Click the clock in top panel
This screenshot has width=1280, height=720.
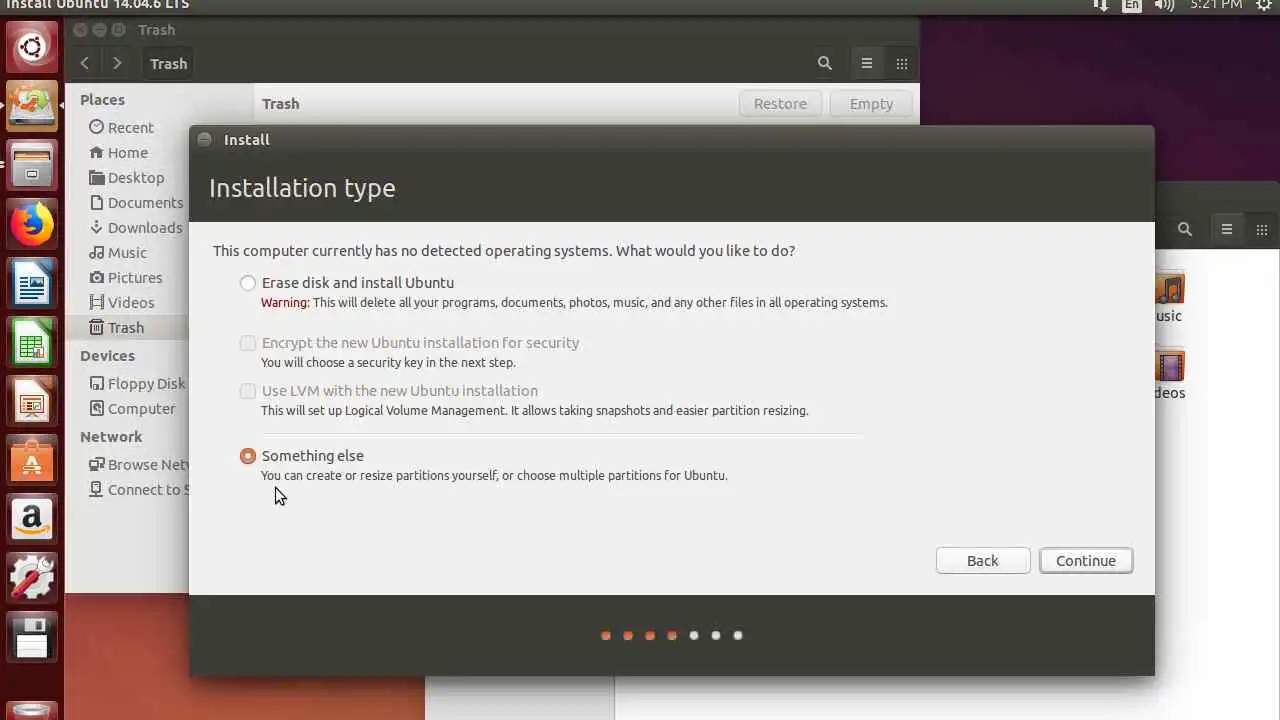[x=1215, y=5]
